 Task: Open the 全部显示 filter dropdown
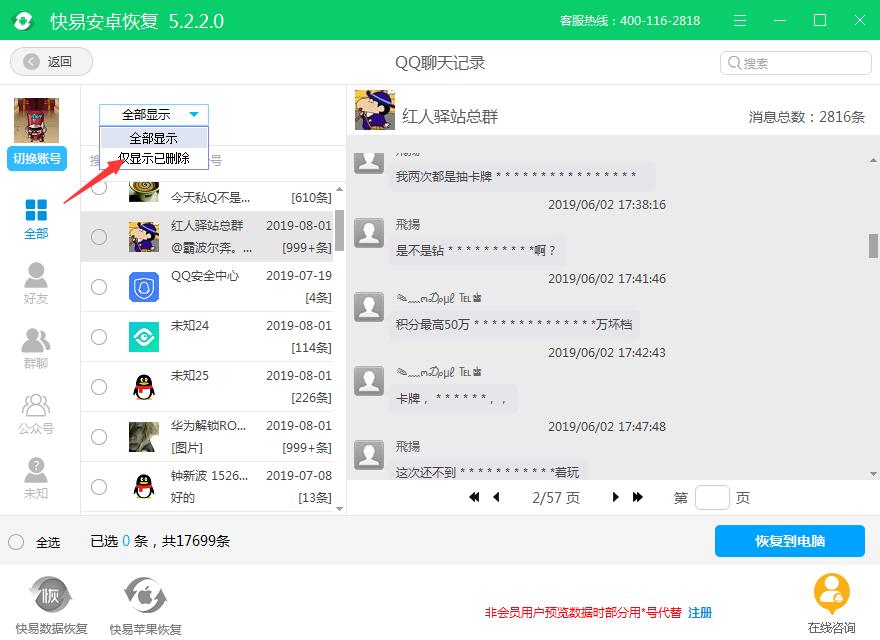coord(154,115)
